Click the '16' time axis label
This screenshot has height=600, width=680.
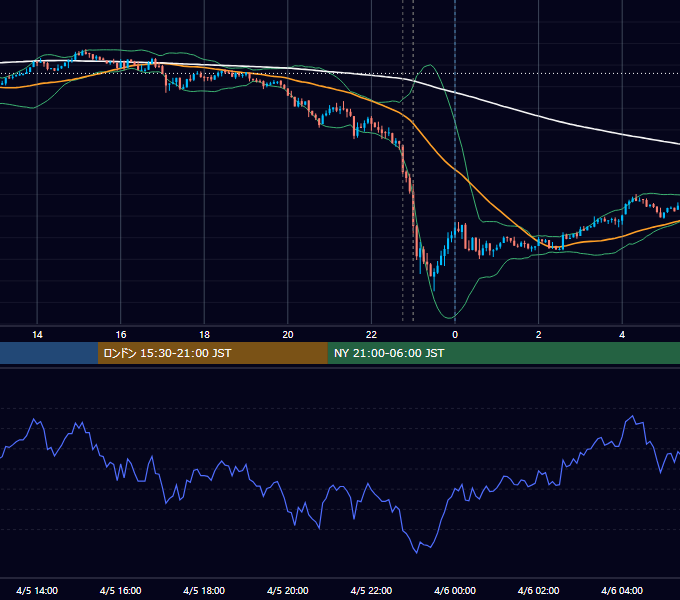(x=121, y=335)
